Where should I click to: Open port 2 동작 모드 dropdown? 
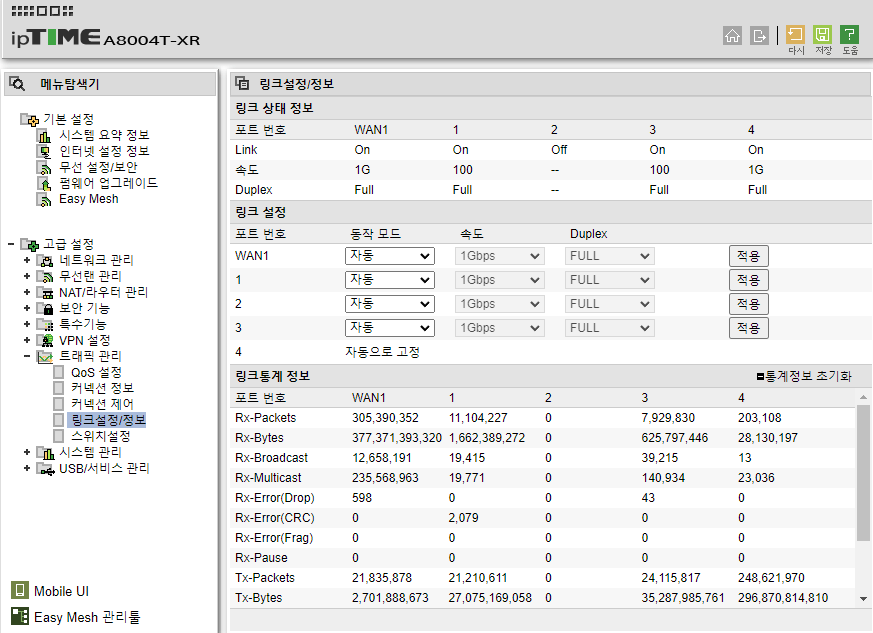click(x=390, y=304)
